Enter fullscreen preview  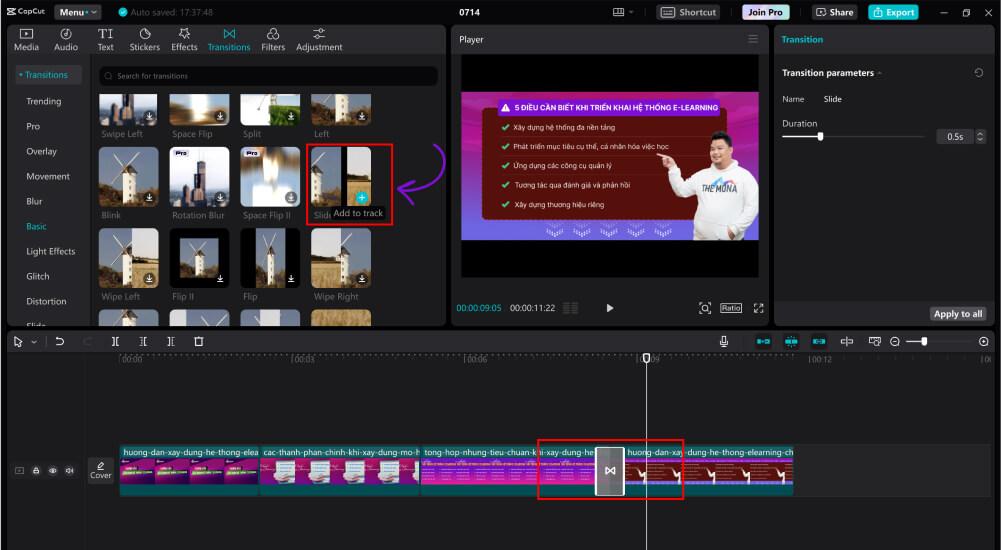point(758,308)
